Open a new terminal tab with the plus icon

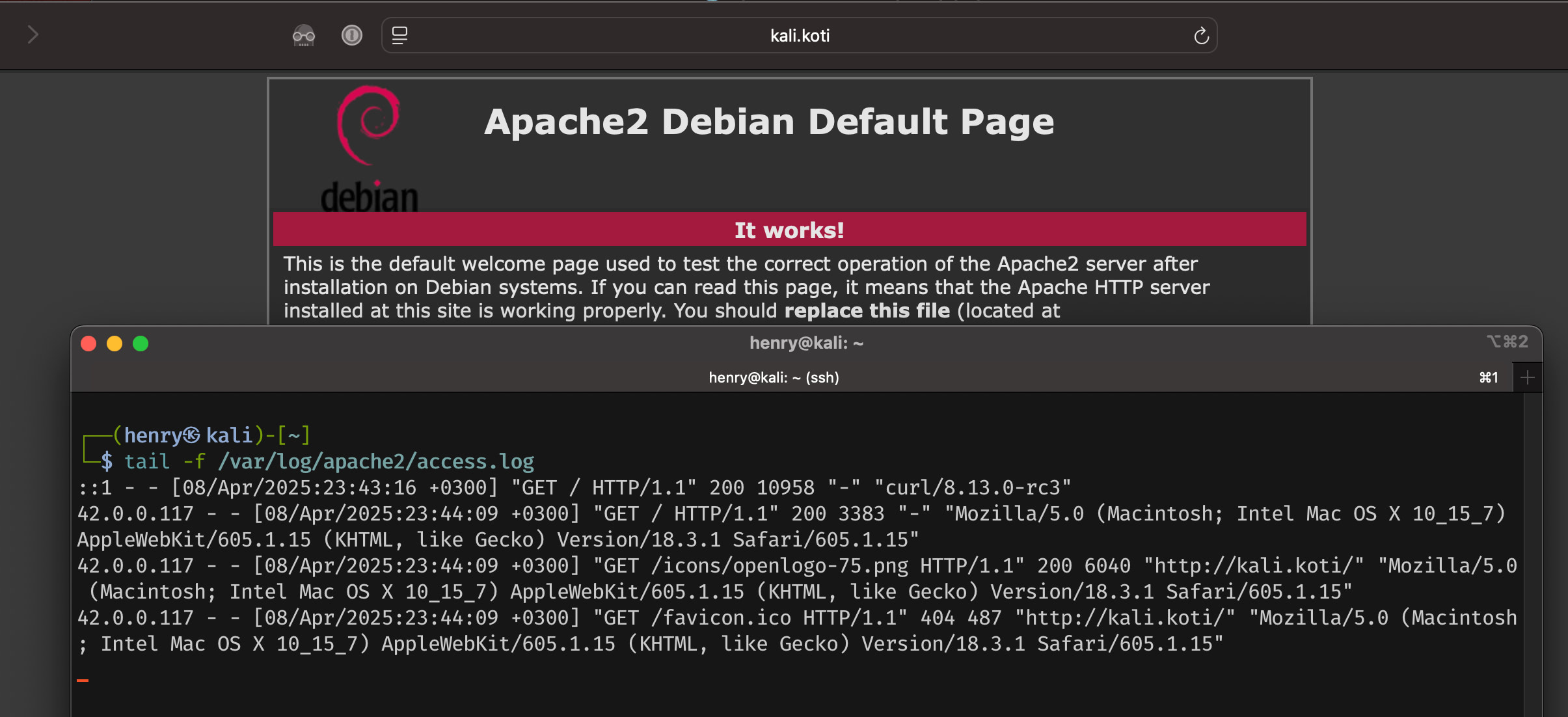(x=1528, y=377)
